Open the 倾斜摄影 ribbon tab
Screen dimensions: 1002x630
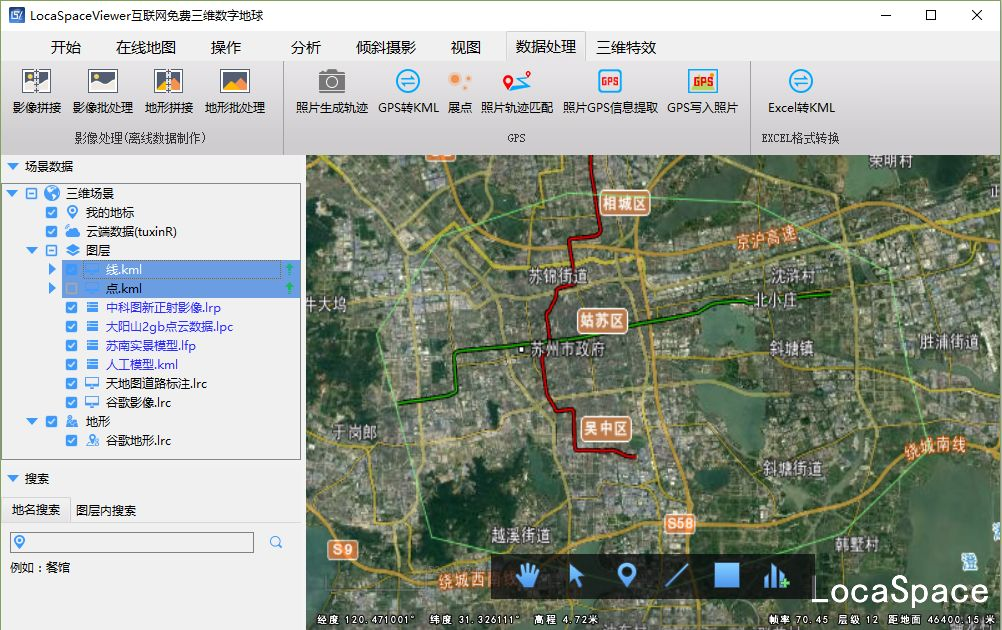[x=386, y=47]
